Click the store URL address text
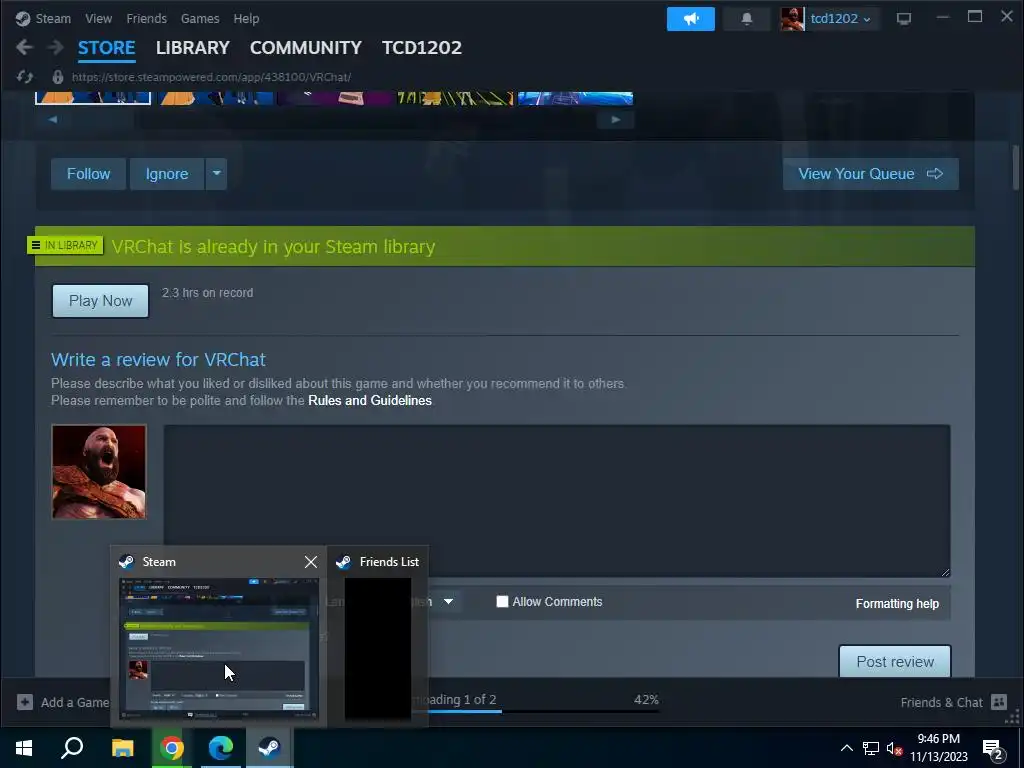The width and height of the screenshot is (1024, 768). point(211,77)
